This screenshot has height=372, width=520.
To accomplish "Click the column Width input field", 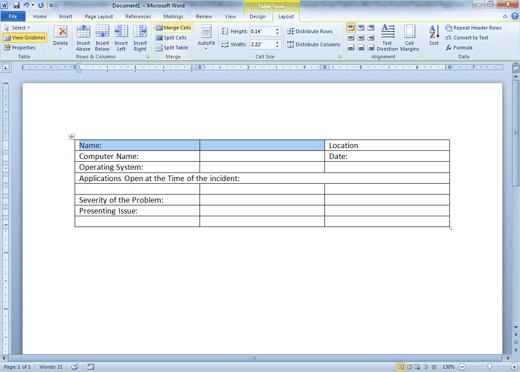I will 262,44.
